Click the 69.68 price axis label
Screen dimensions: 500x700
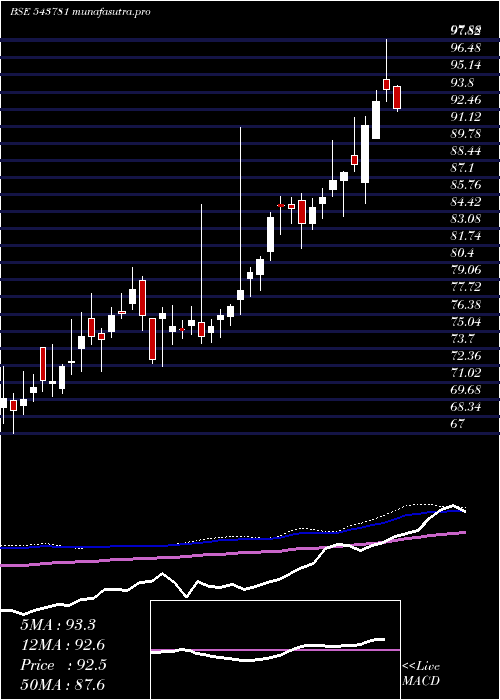click(466, 390)
